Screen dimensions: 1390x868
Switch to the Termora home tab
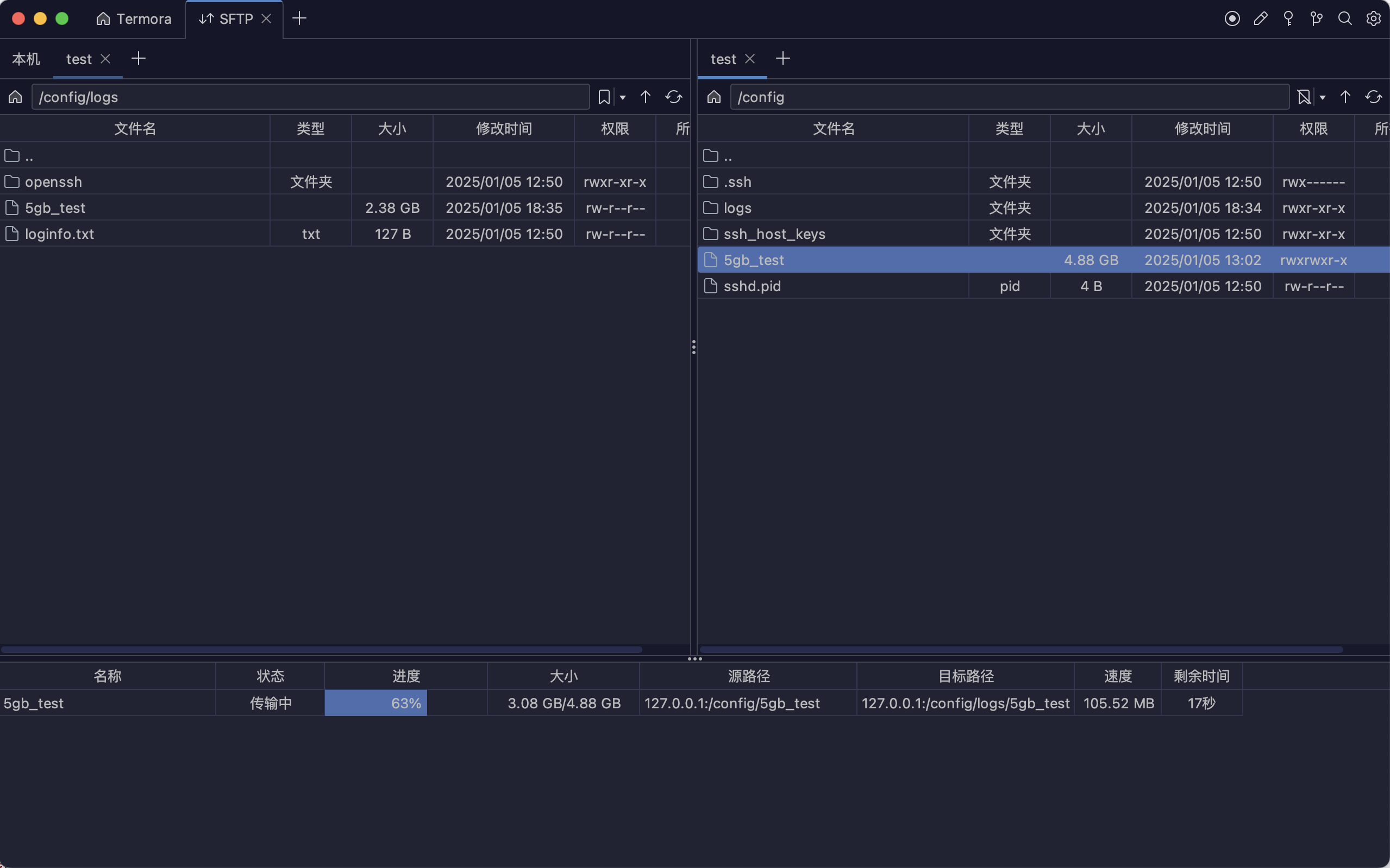coord(134,19)
